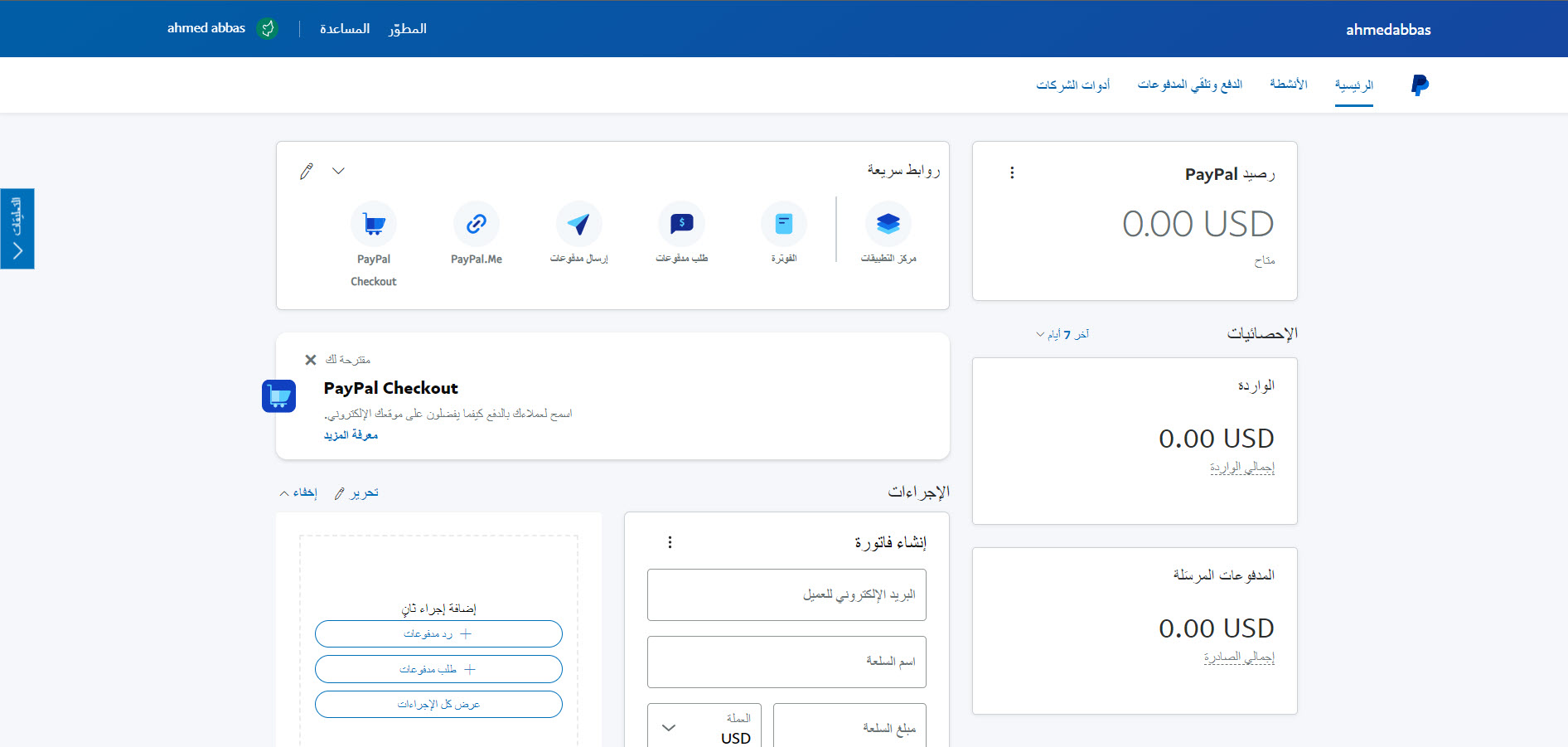Focus the customer email input field
1568x747 pixels.
pos(786,594)
